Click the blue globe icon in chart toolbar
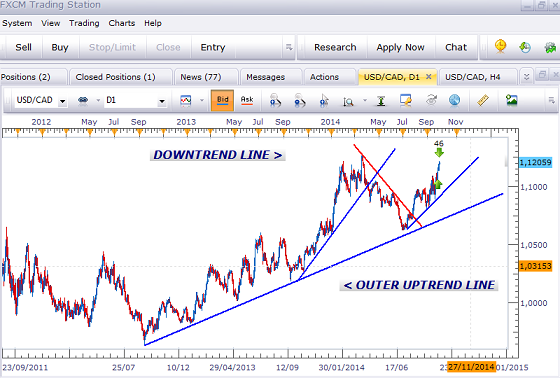 pos(454,100)
